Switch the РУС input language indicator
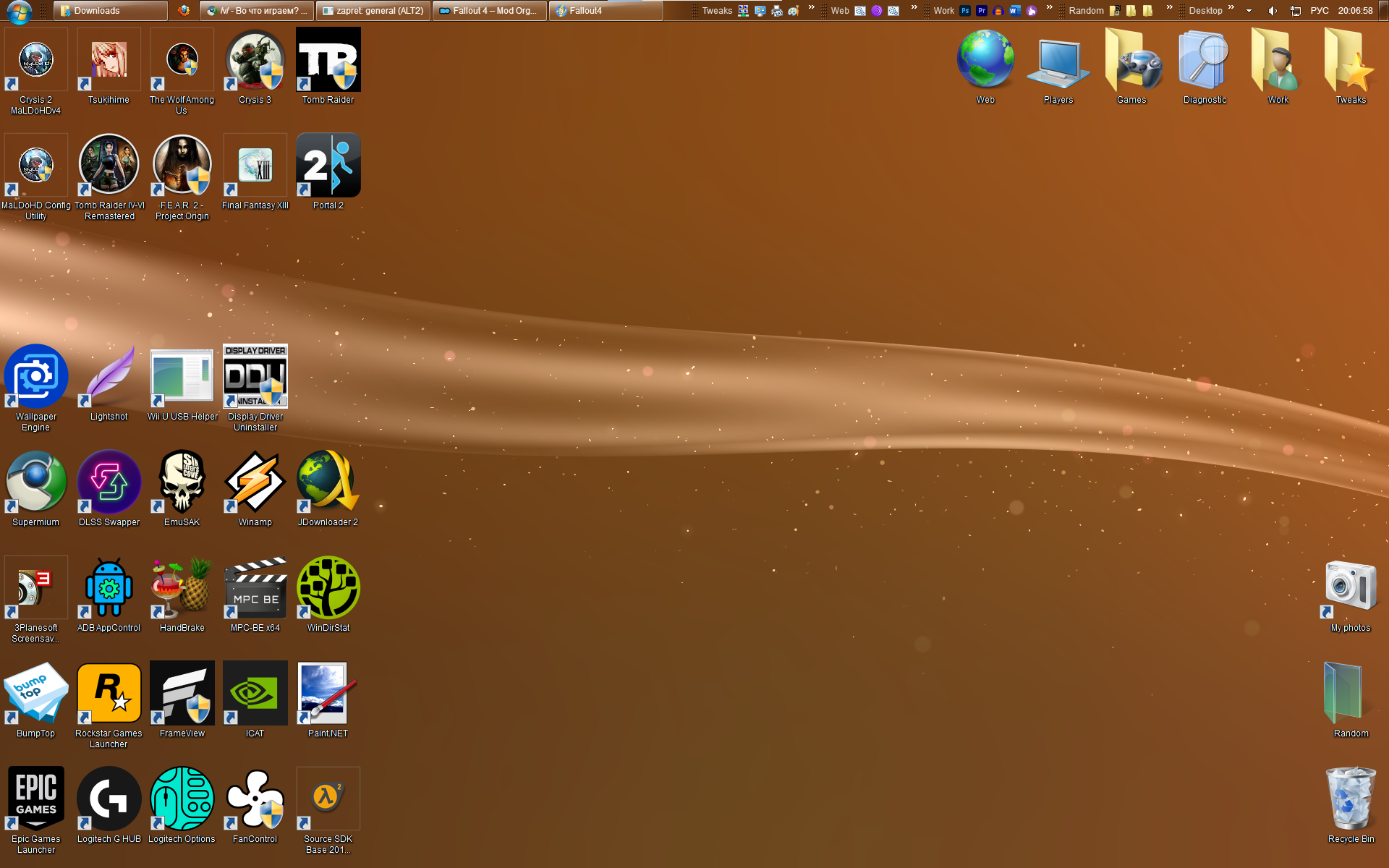Screen dimensions: 1389x868 (1320, 11)
